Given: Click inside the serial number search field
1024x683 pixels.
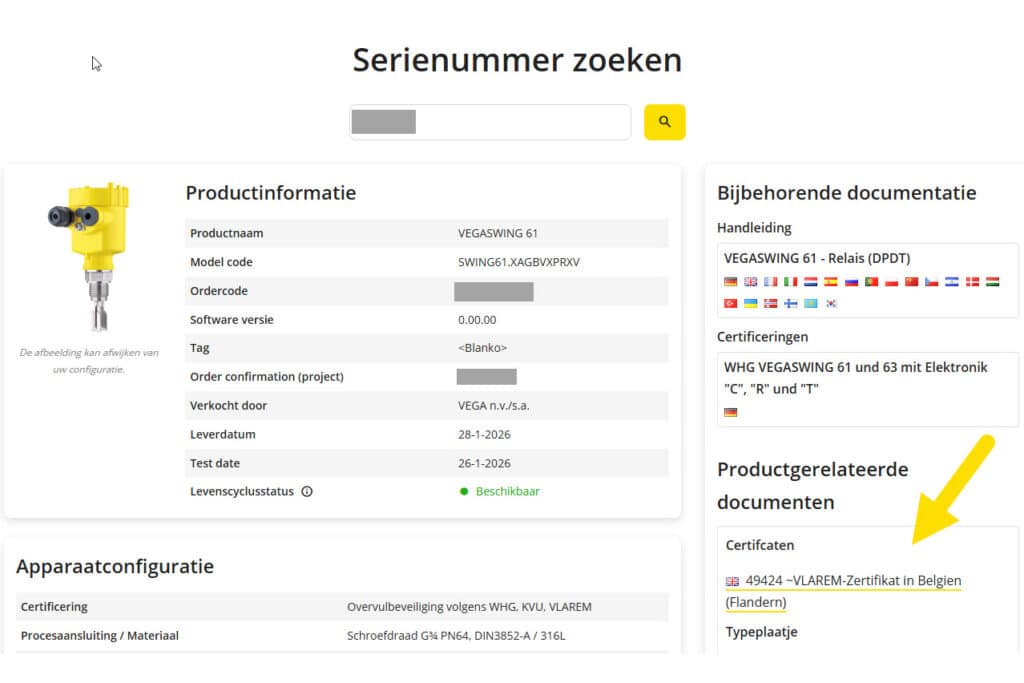Looking at the screenshot, I should pos(489,121).
